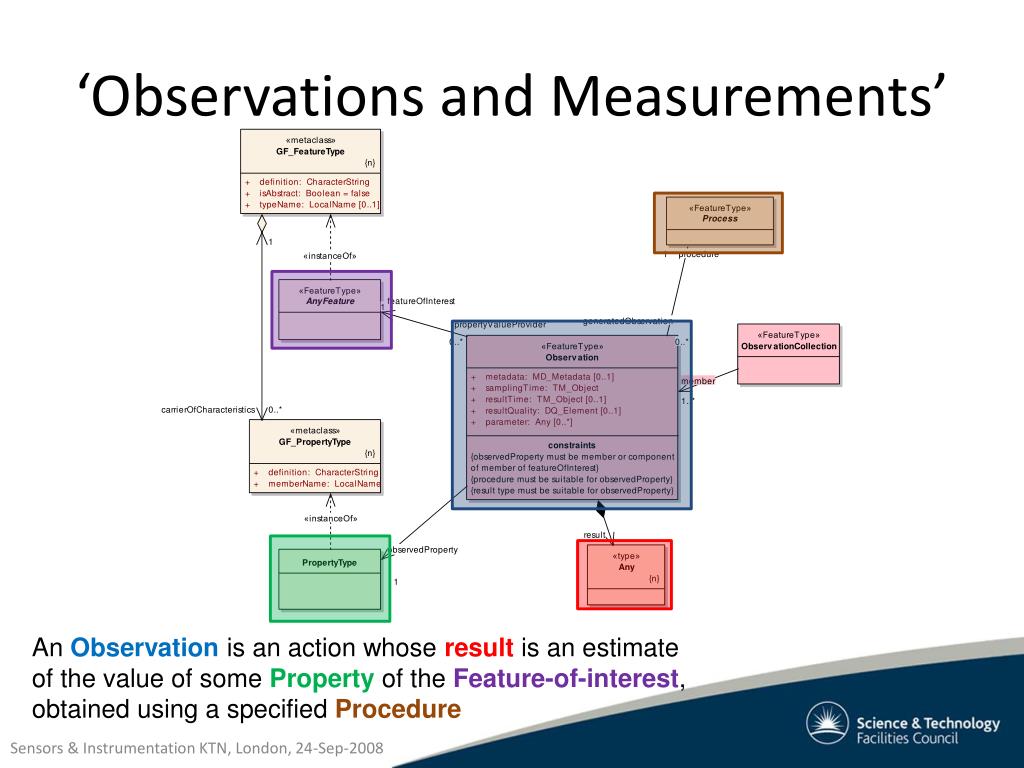Click «instanceOf» label above PropertyType
This screenshot has width=1024, height=768.
[x=330, y=519]
